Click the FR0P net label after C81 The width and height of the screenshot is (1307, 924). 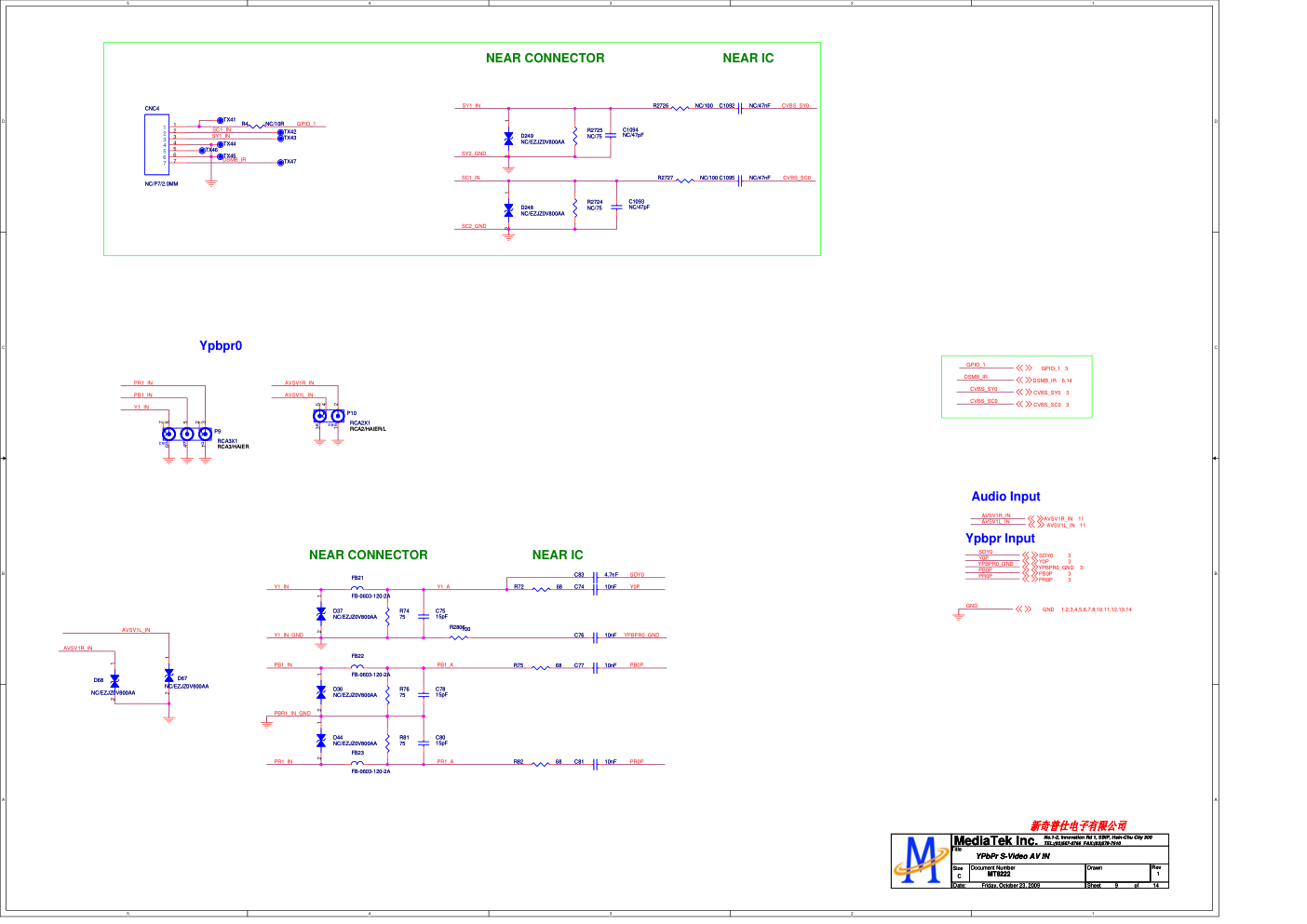(637, 762)
